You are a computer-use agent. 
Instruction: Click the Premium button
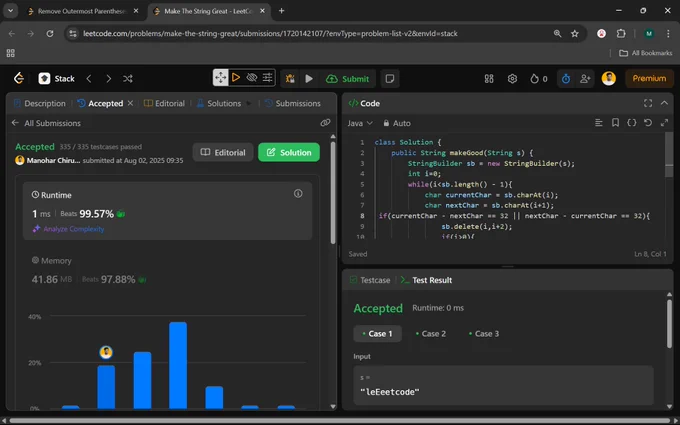pyautogui.click(x=649, y=78)
